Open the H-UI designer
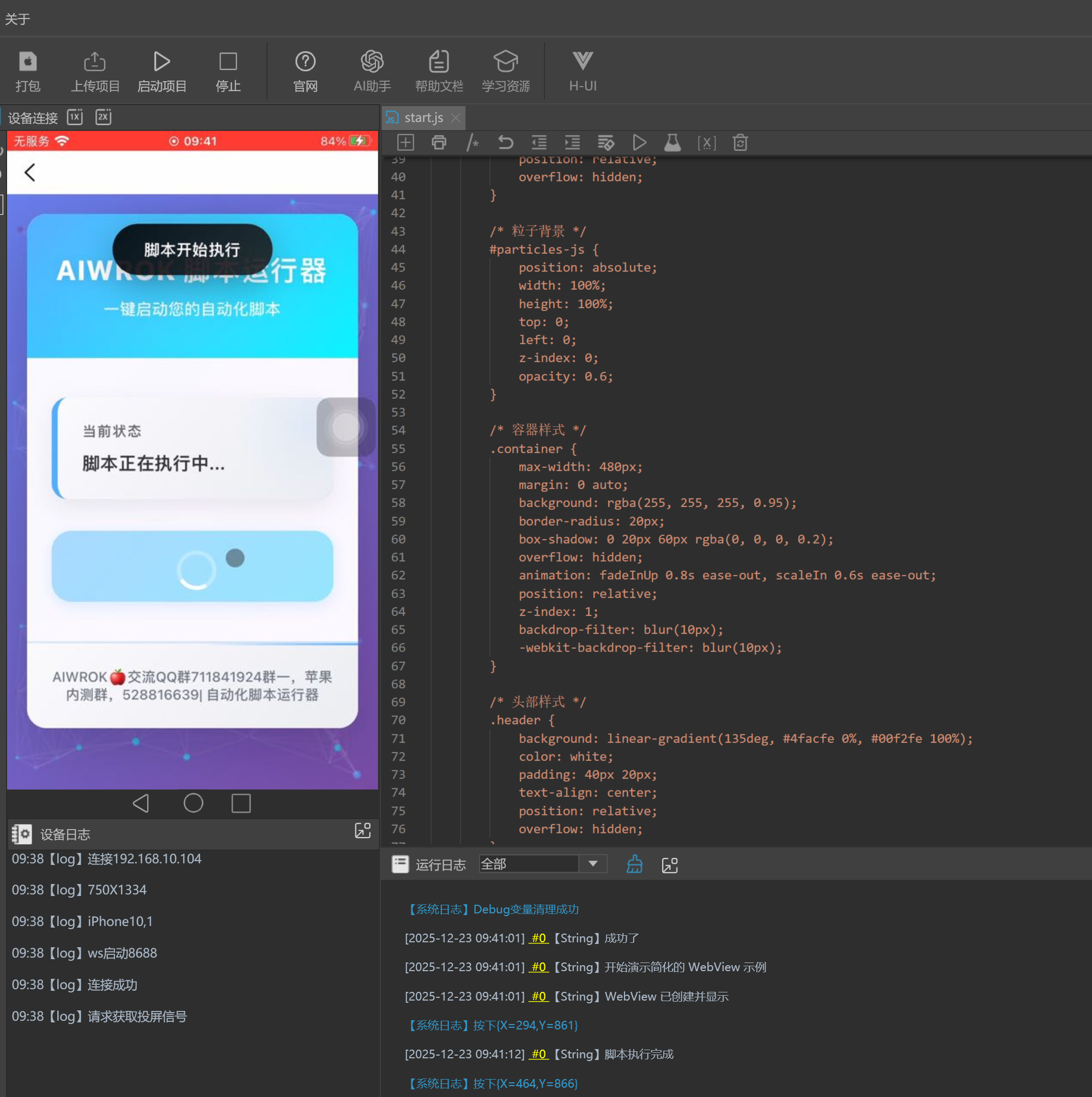The image size is (1092, 1097). [x=583, y=71]
